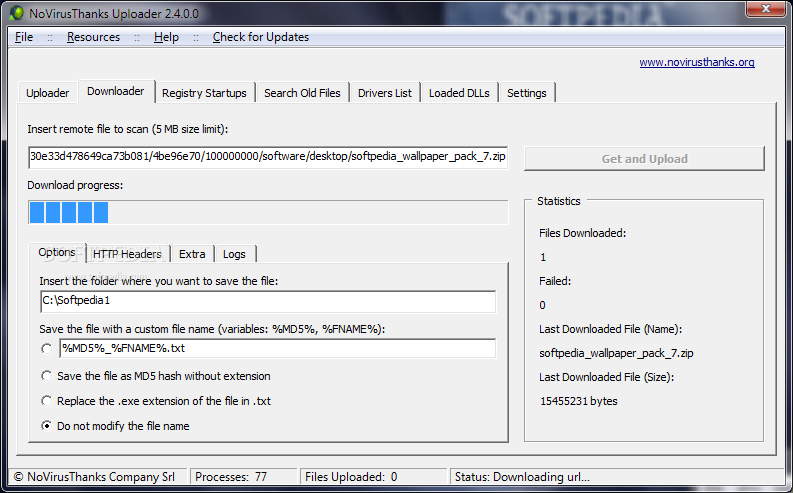Visit the www.novirusthanks.org link
The height and width of the screenshot is (493, 793).
tap(696, 62)
